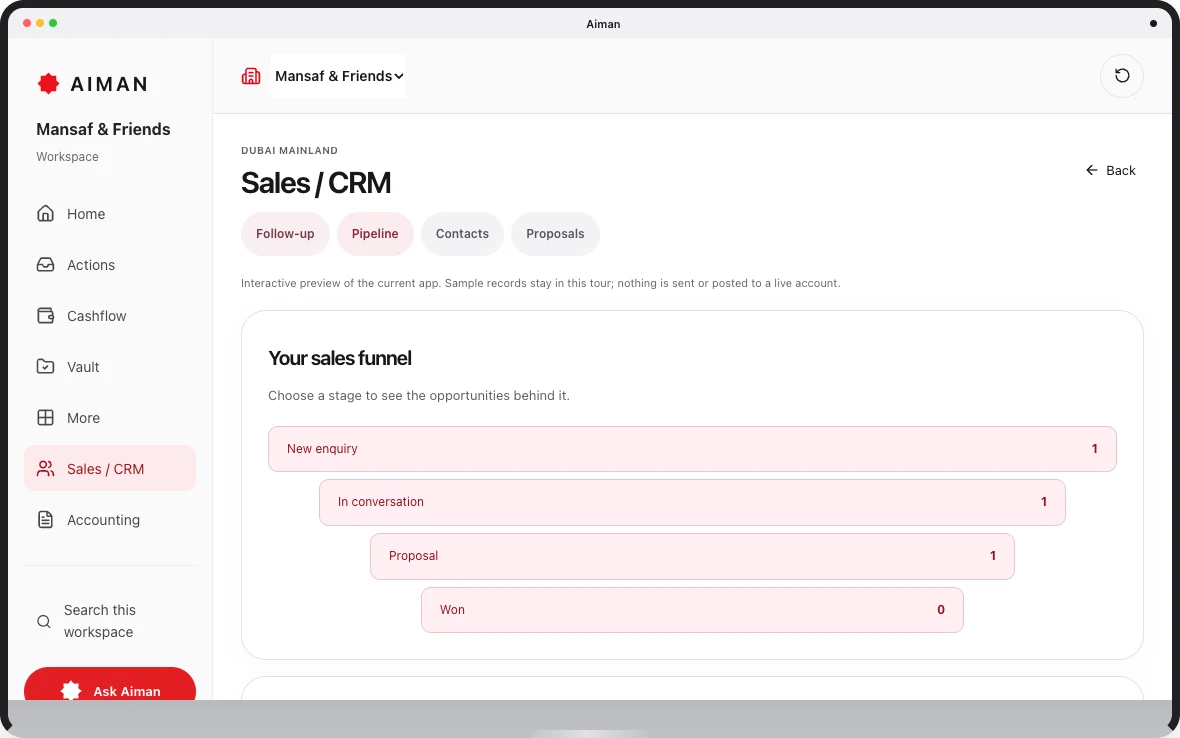Click the Back link

point(1111,170)
